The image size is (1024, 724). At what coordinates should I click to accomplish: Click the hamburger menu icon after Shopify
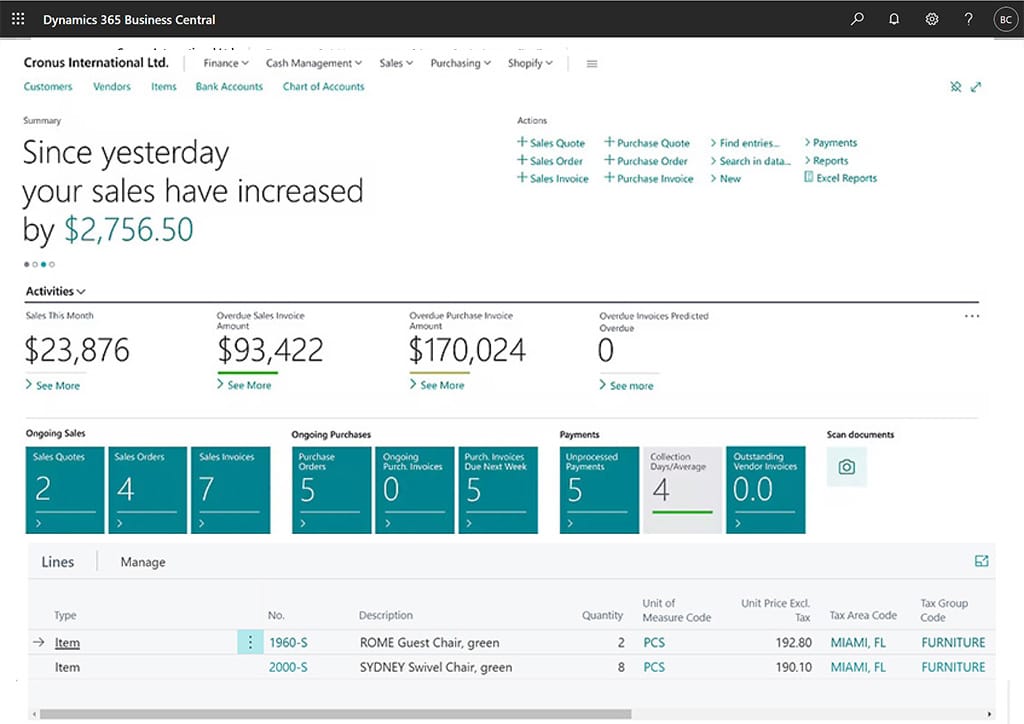(x=592, y=63)
